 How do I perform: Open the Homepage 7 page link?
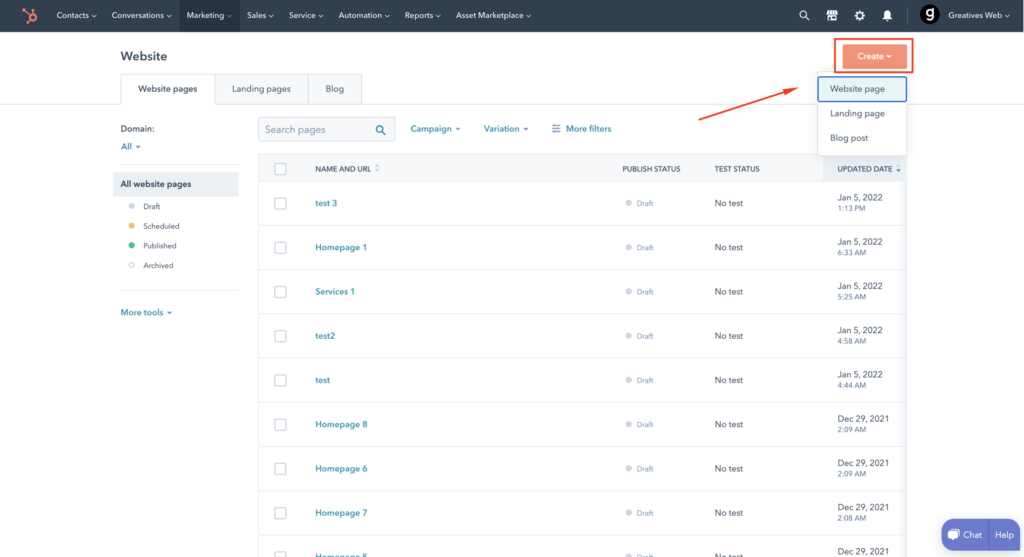click(x=341, y=513)
